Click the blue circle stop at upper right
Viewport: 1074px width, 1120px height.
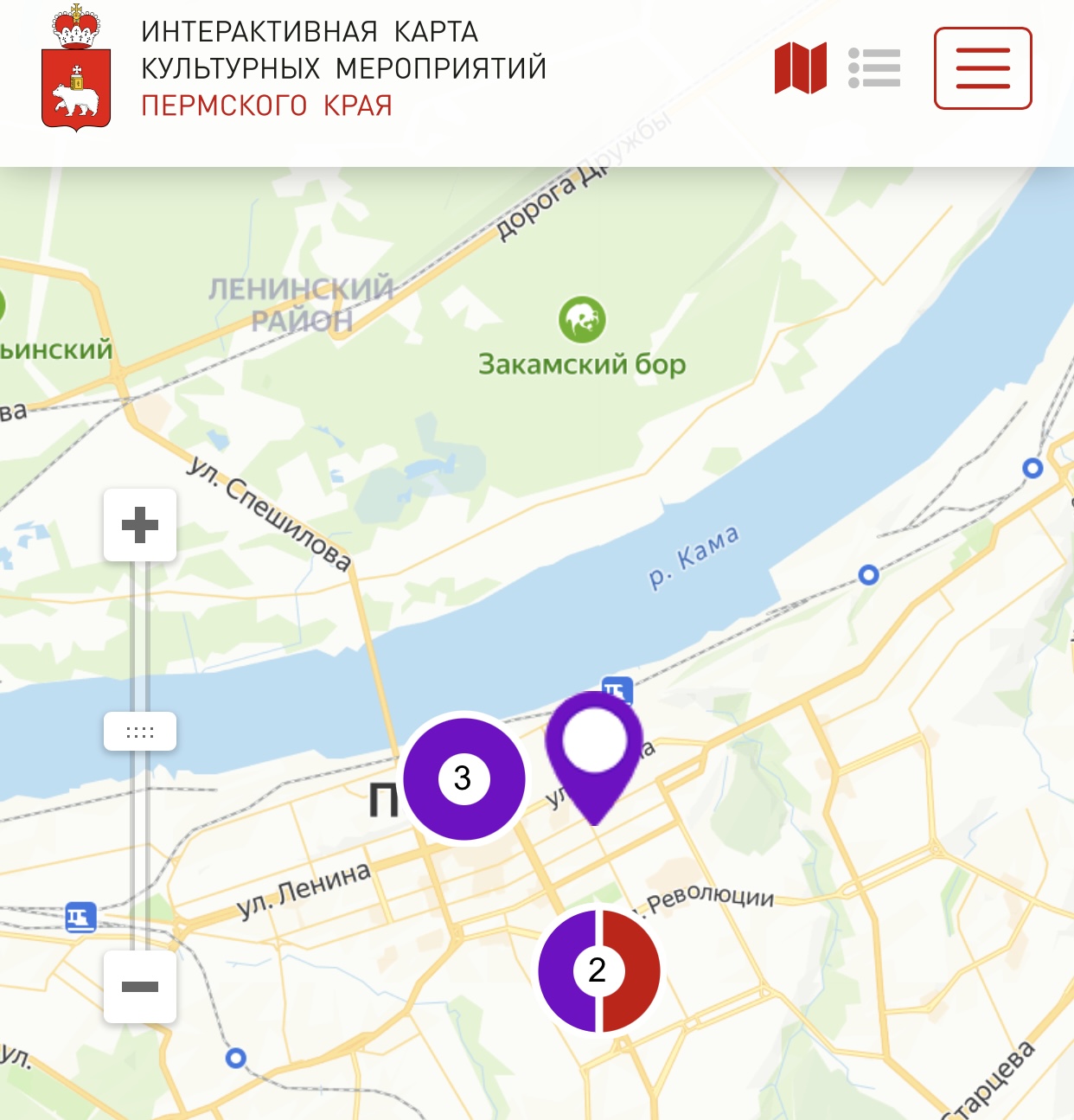(1032, 468)
